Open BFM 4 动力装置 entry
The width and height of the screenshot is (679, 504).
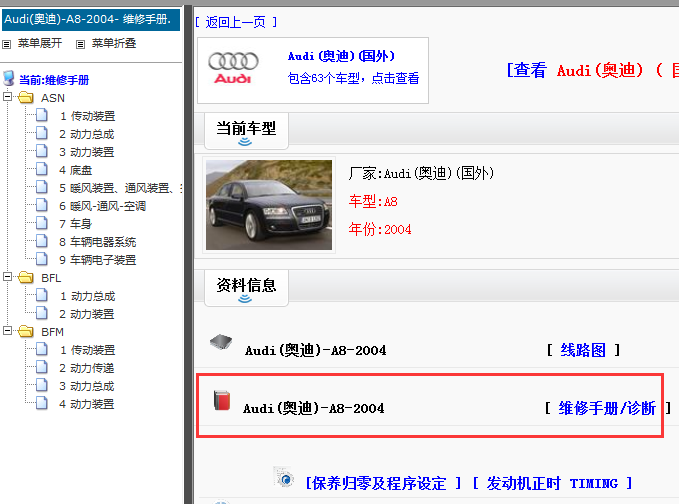[x=87, y=404]
